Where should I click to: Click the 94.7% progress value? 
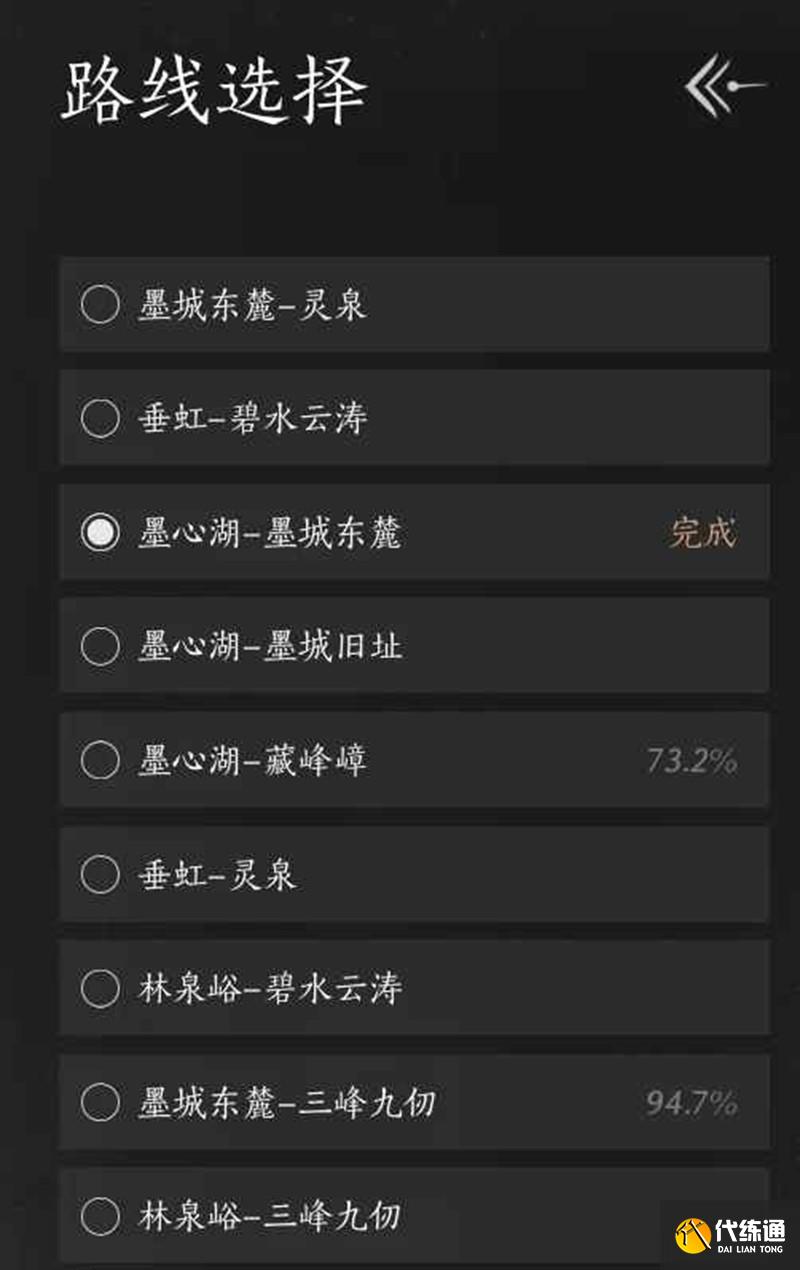[x=691, y=1103]
